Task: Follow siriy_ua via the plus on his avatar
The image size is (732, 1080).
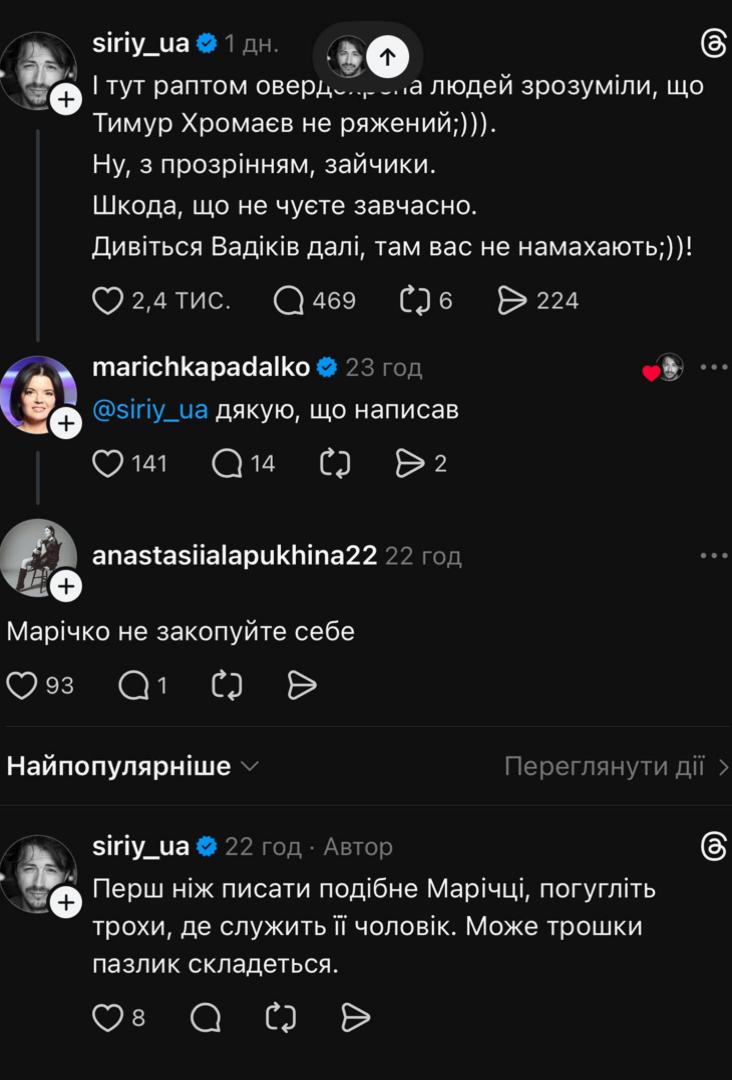Action: tap(67, 101)
